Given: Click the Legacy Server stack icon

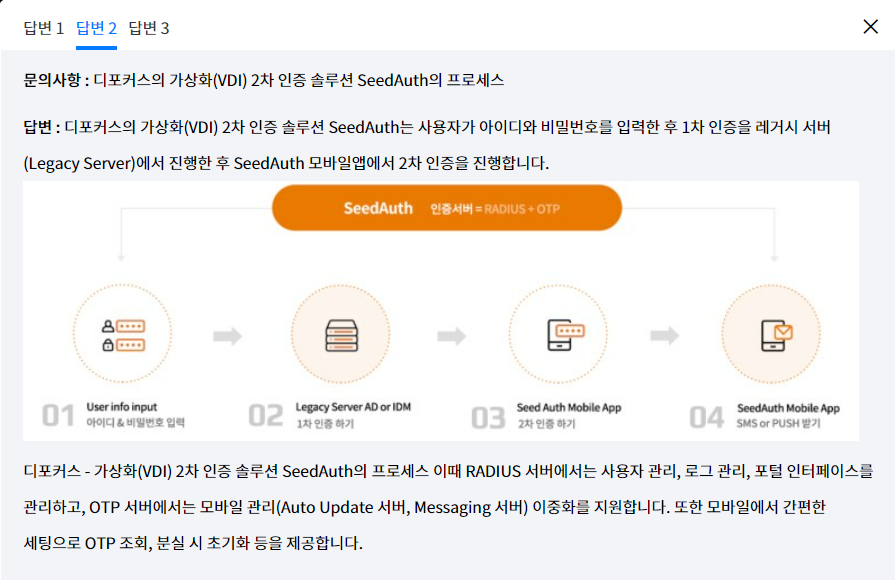Looking at the screenshot, I should (x=341, y=336).
